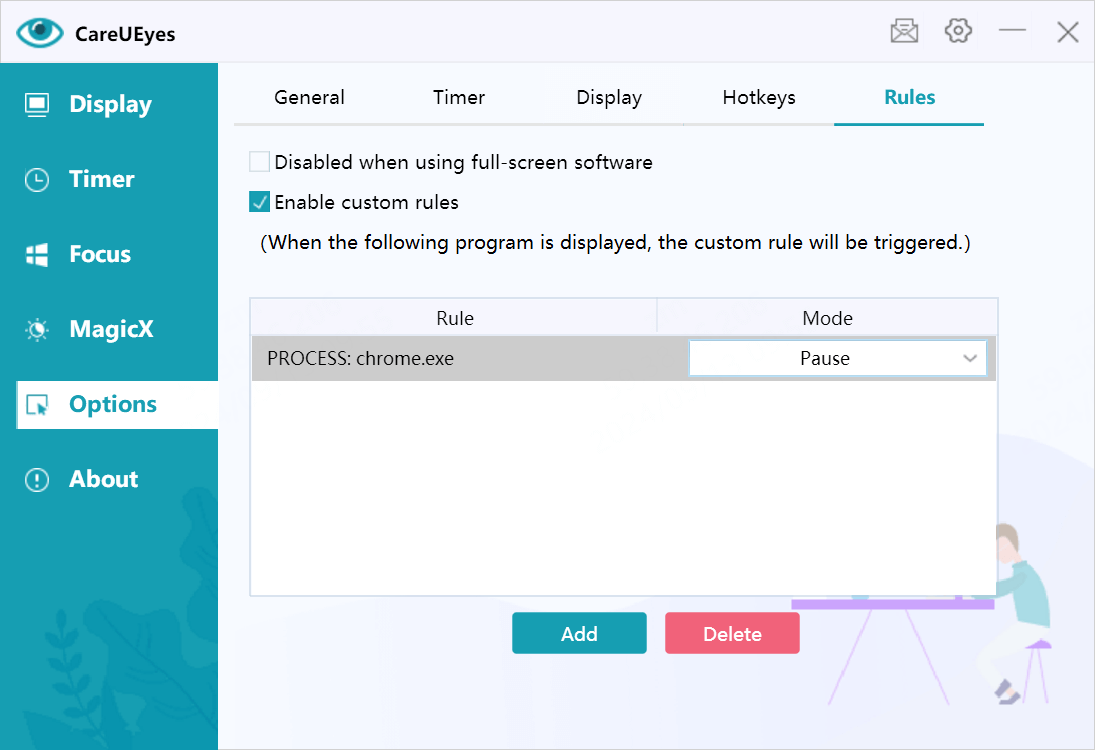Select MagicX in the sidebar
1095x750 pixels.
(x=109, y=329)
